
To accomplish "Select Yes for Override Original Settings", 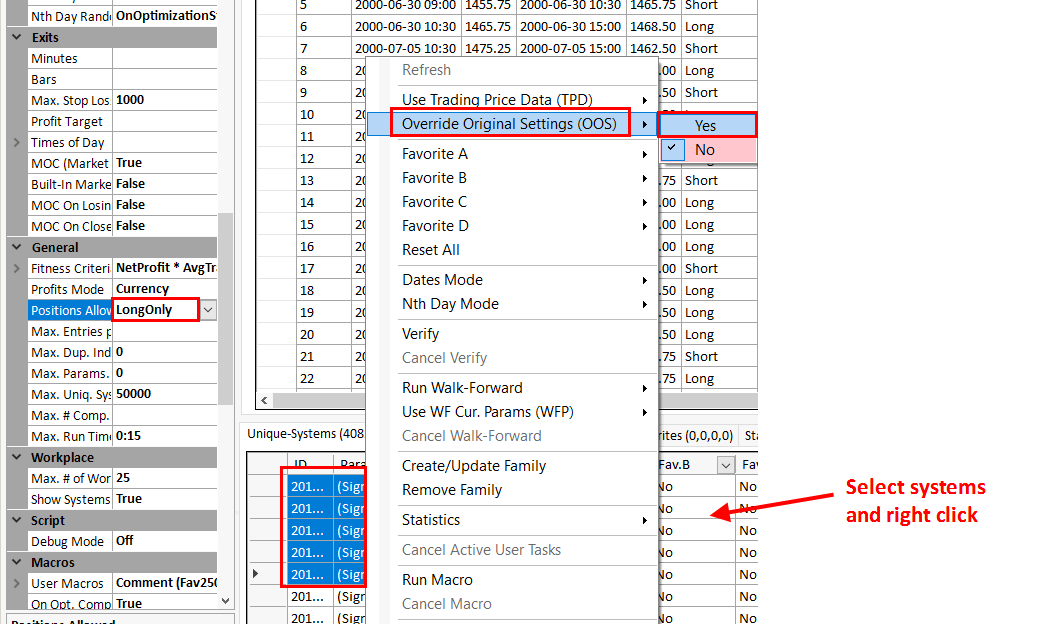I will click(706, 125).
